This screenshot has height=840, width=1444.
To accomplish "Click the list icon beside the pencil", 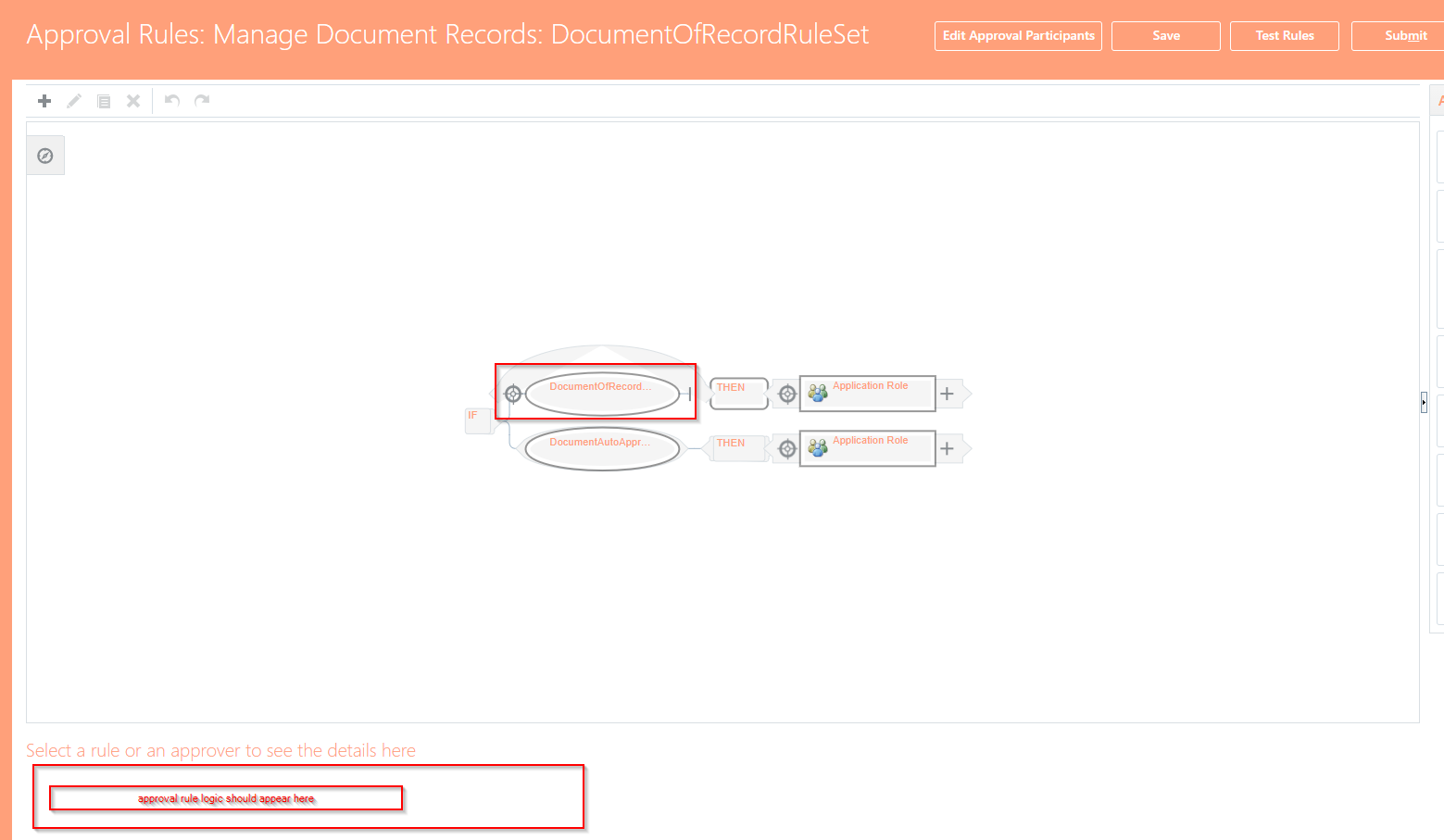I will coord(104,101).
